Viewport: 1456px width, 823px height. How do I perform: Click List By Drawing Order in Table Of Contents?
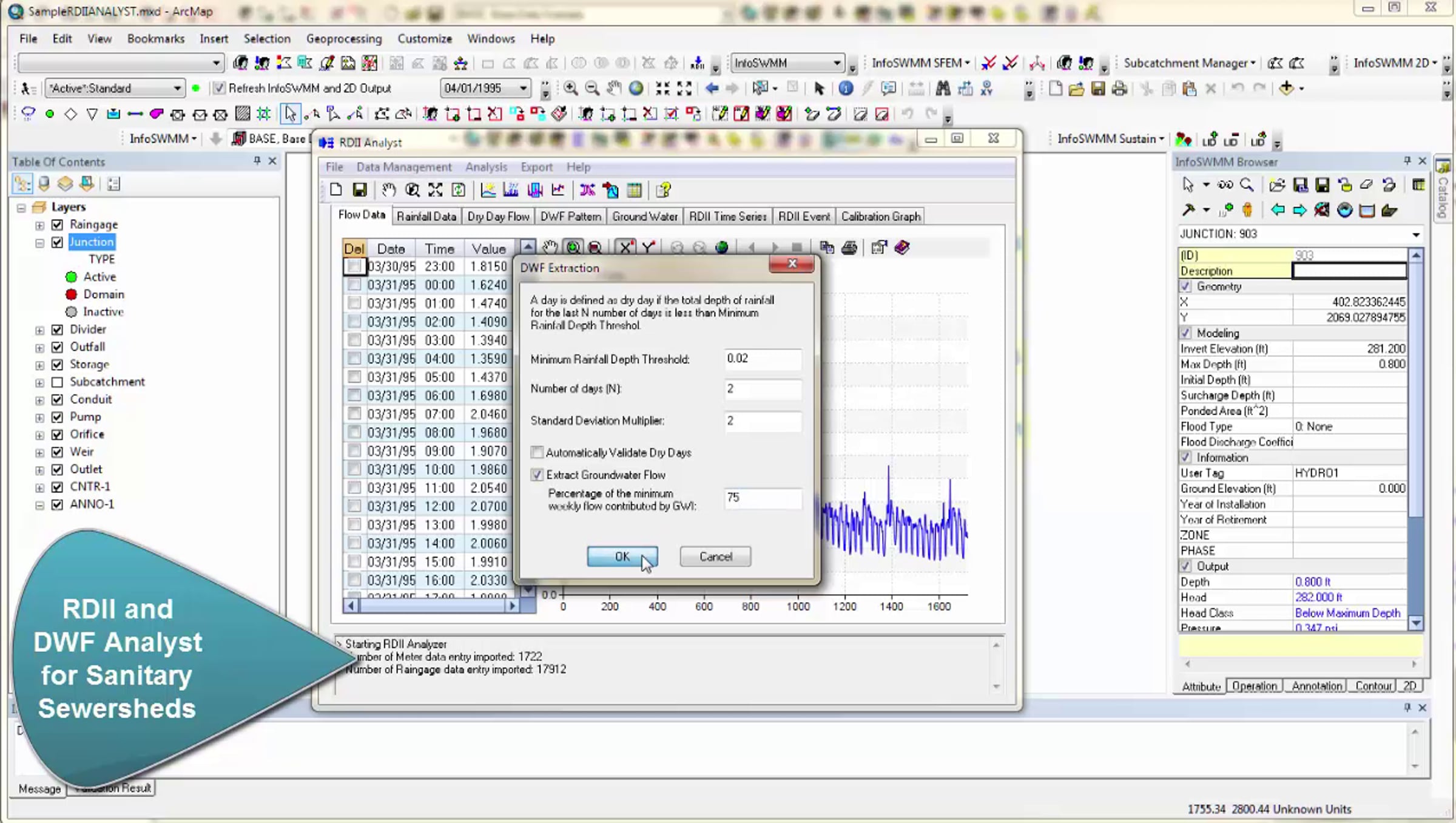click(x=22, y=184)
